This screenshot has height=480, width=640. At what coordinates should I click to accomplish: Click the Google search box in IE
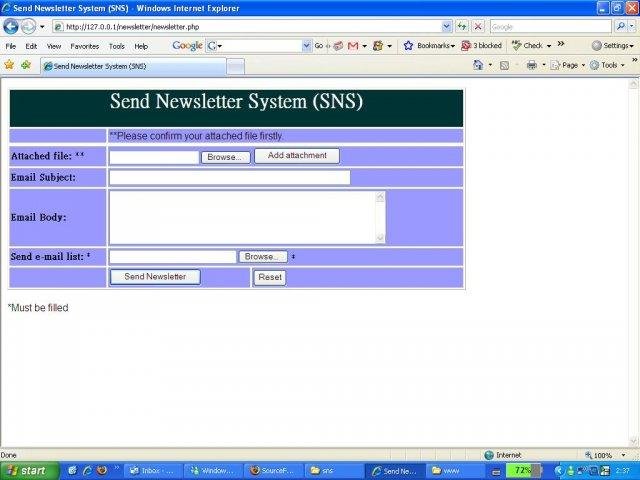[551, 27]
